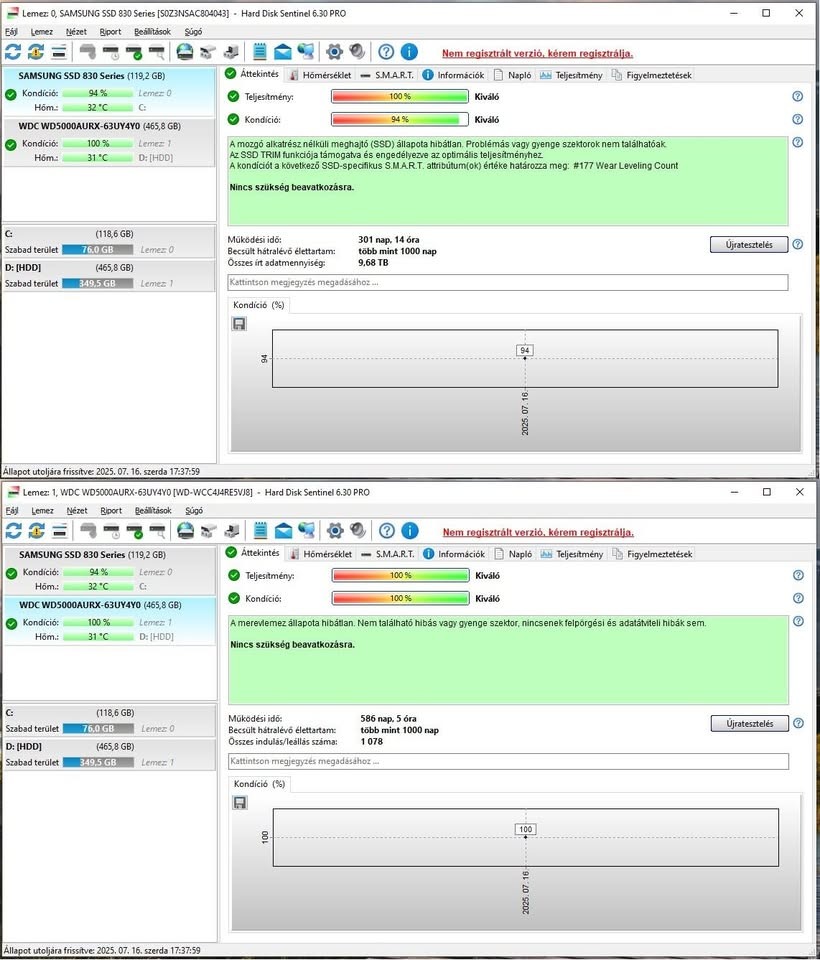Viewport: 820px width, 960px height.
Task: Select SAMSUNG SSD 830 disk in bottom window list
Action: (110, 570)
